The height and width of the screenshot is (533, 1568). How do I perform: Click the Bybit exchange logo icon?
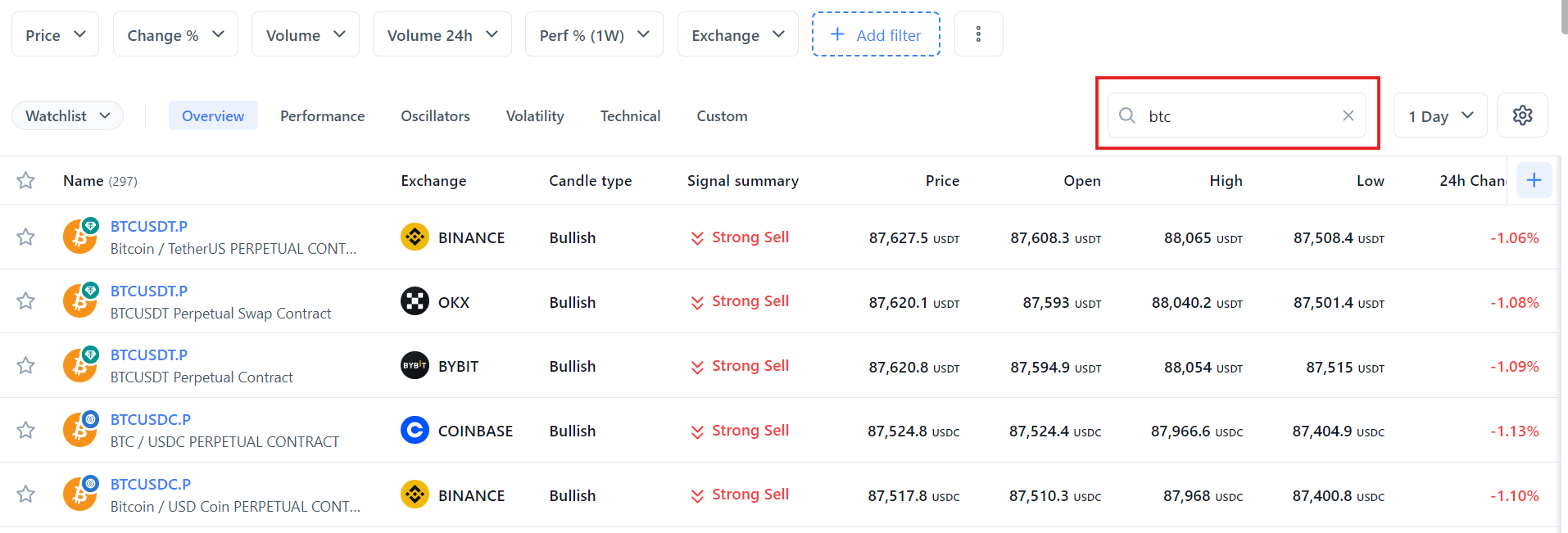coord(415,366)
